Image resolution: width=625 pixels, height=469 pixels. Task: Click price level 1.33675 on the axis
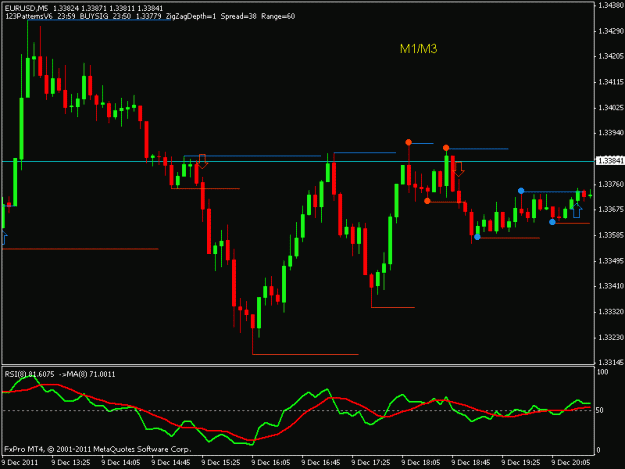[610, 210]
